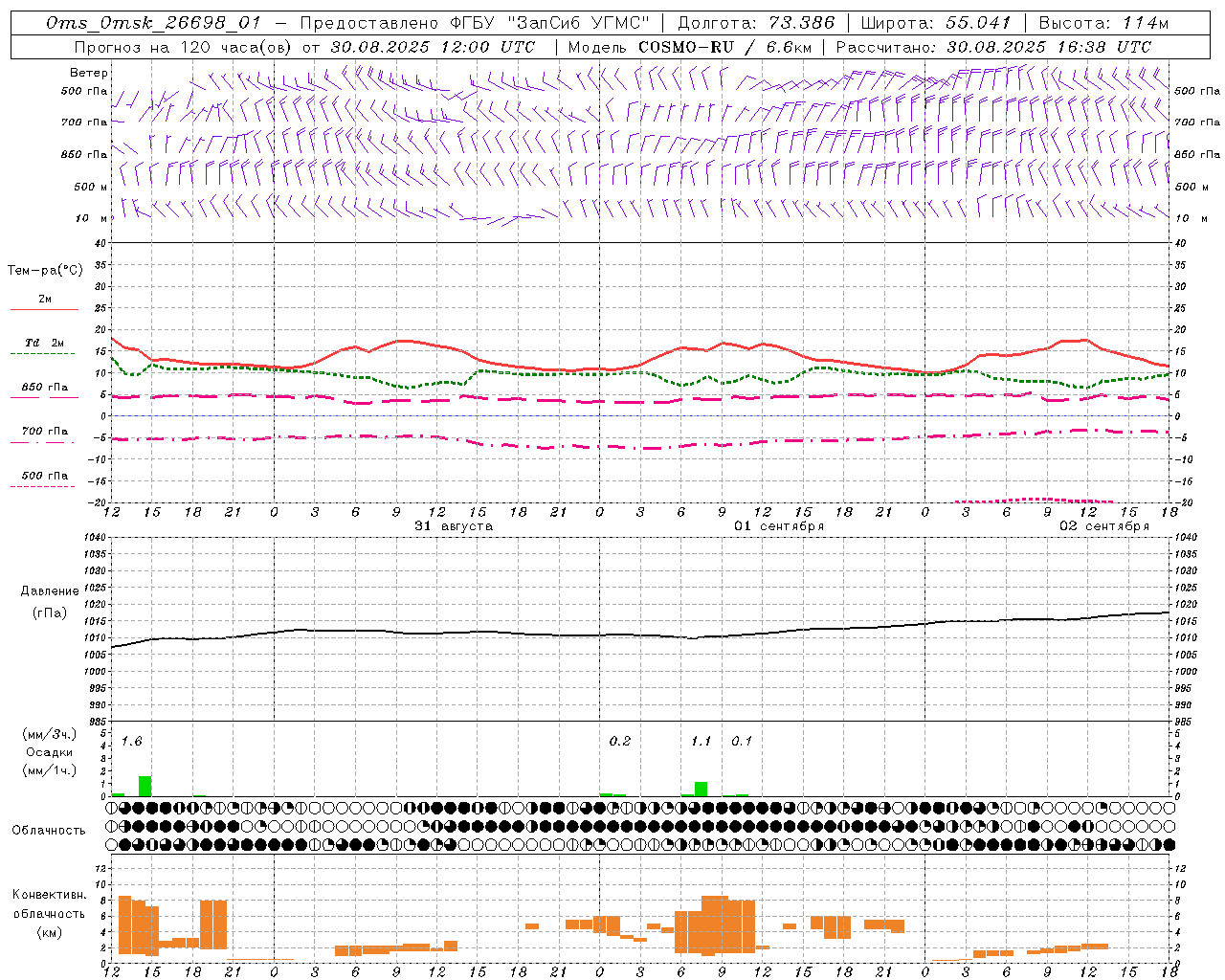Click the Рассчитано: 30.08.2025 16:38 UTC timestamp
Image resolution: width=1225 pixels, height=980 pixels.
point(993,47)
